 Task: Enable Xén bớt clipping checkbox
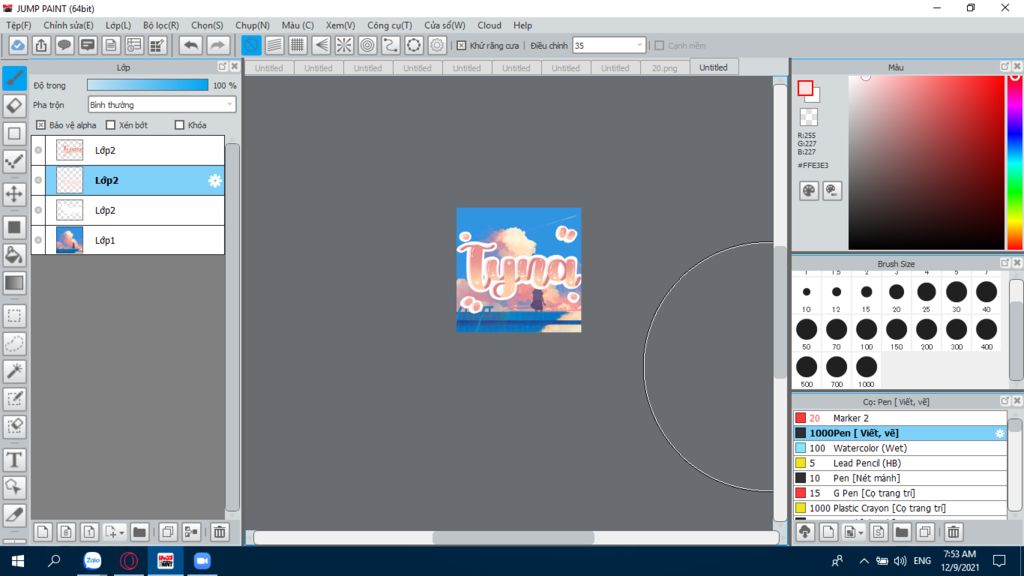pos(110,125)
